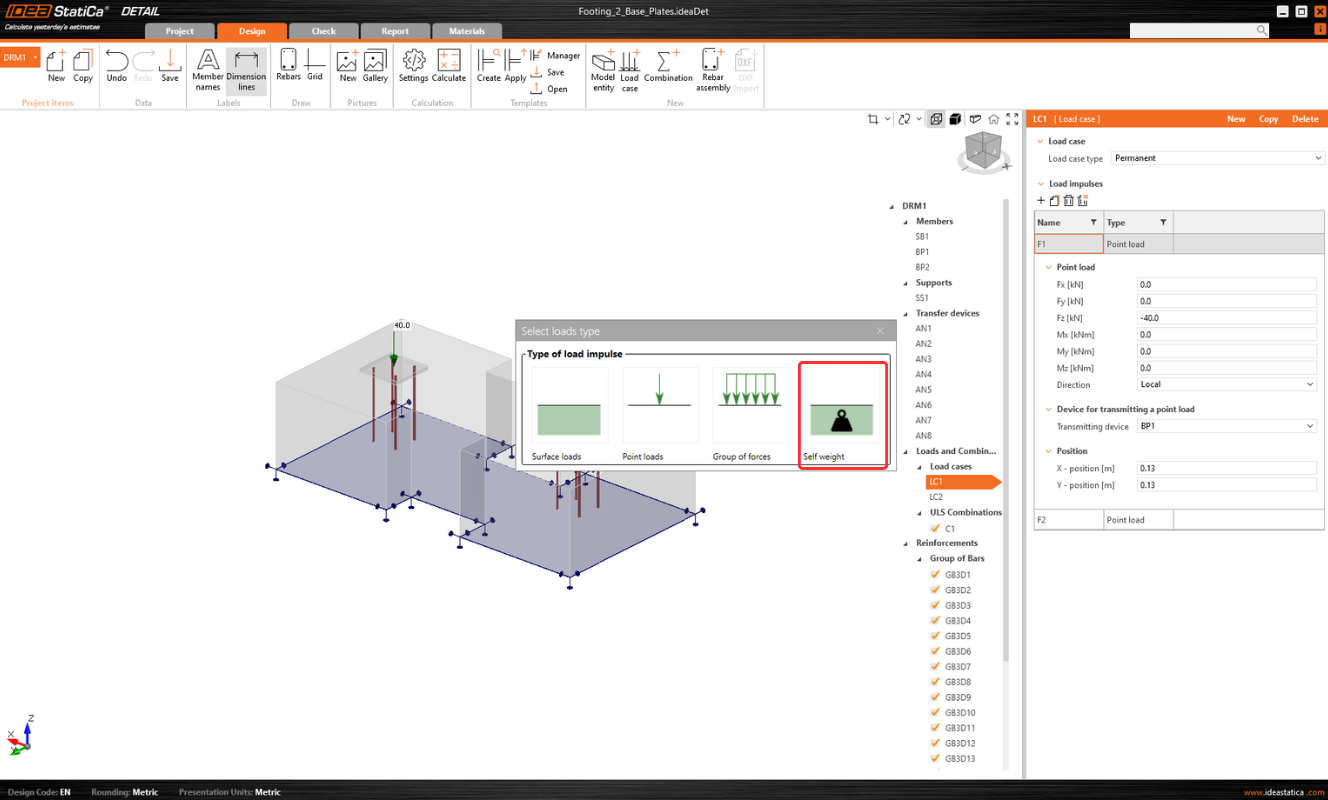
Task: Open the Transmitting device dropdown
Action: point(1226,426)
